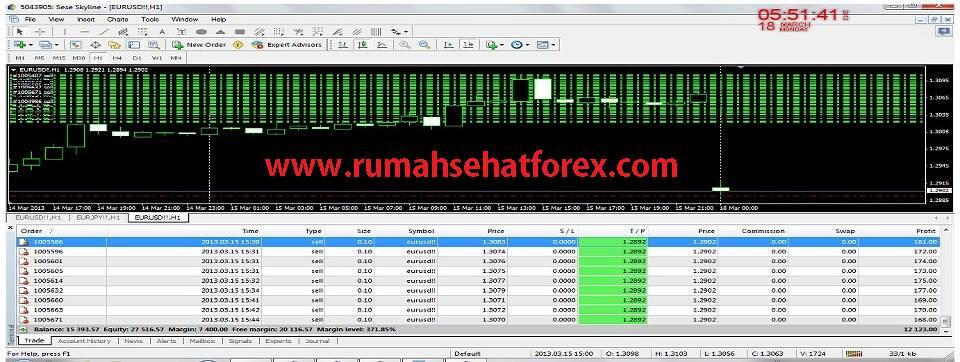This screenshot has width=960, height=362.
Task: Open the Data Window icon
Action: click(x=95, y=45)
